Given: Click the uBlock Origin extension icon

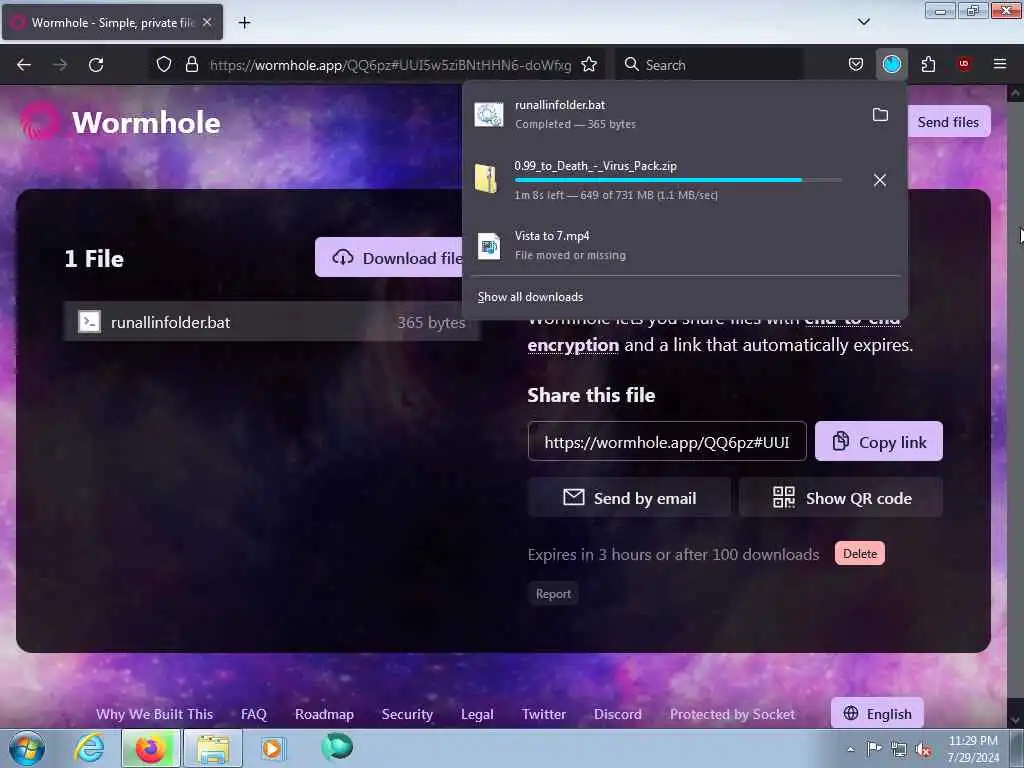Looking at the screenshot, I should pyautogui.click(x=963, y=64).
